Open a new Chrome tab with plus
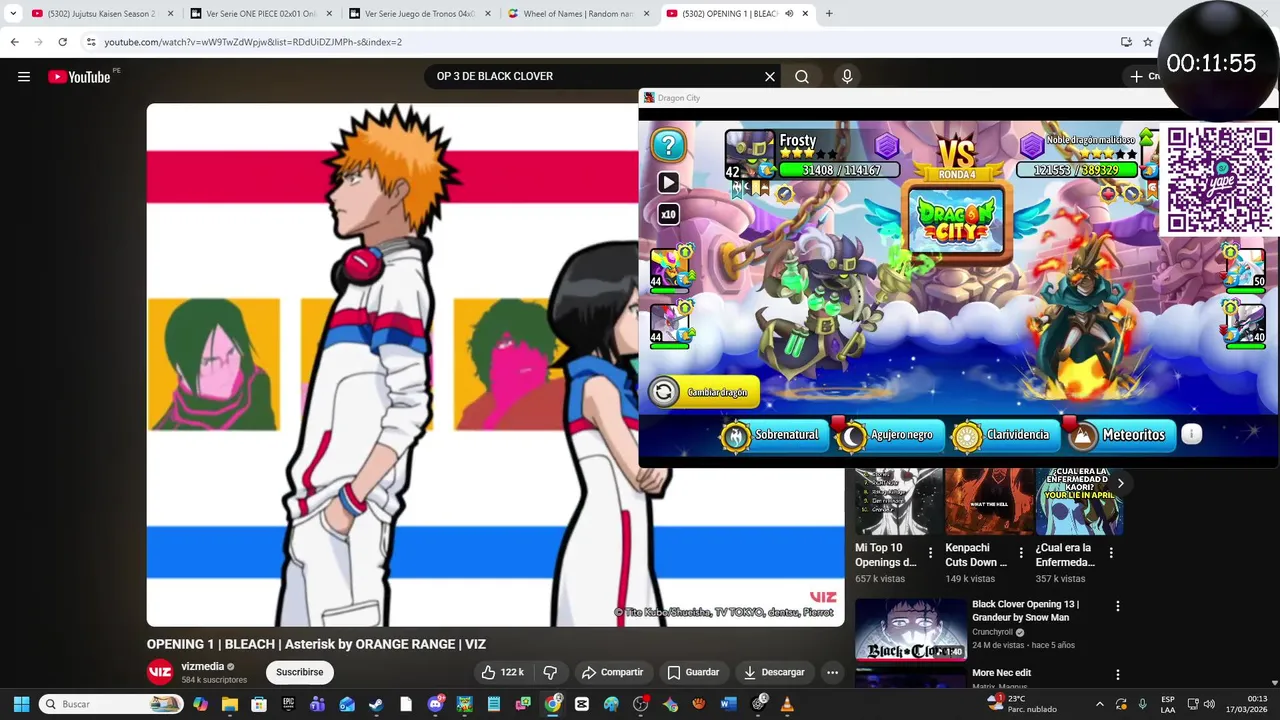This screenshot has height=720, width=1280. 828,14
